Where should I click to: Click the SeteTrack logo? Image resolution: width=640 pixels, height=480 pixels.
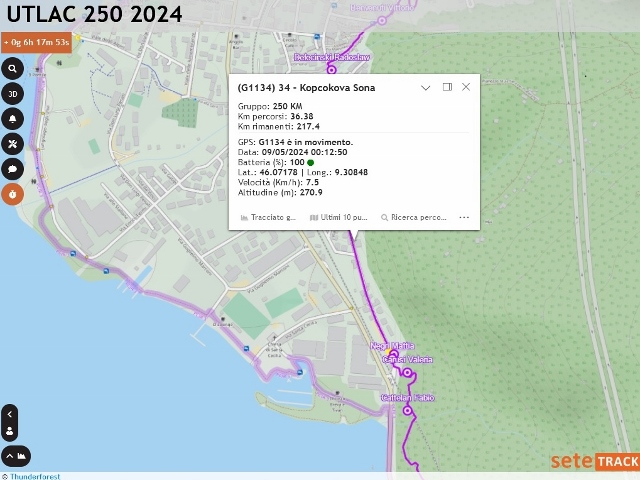pos(595,462)
